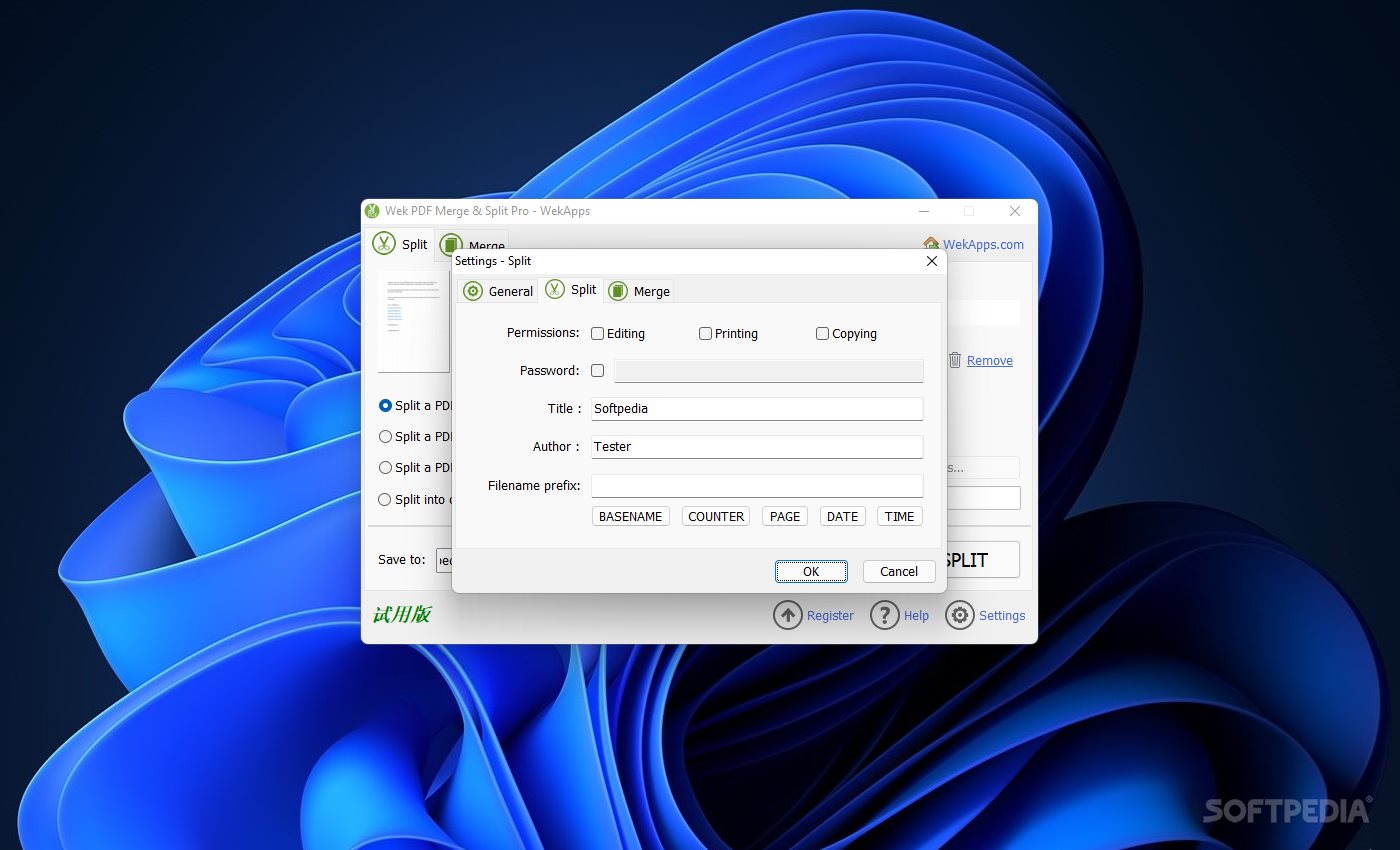Confirm settings with the OK button
Screen dimensions: 1400x850
811,571
